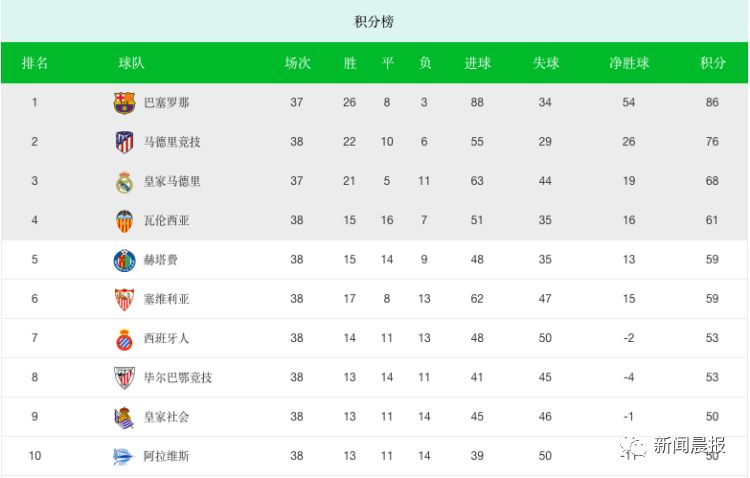The height and width of the screenshot is (478, 750).
Task: Sort table by 积分 column header
Action: [713, 63]
